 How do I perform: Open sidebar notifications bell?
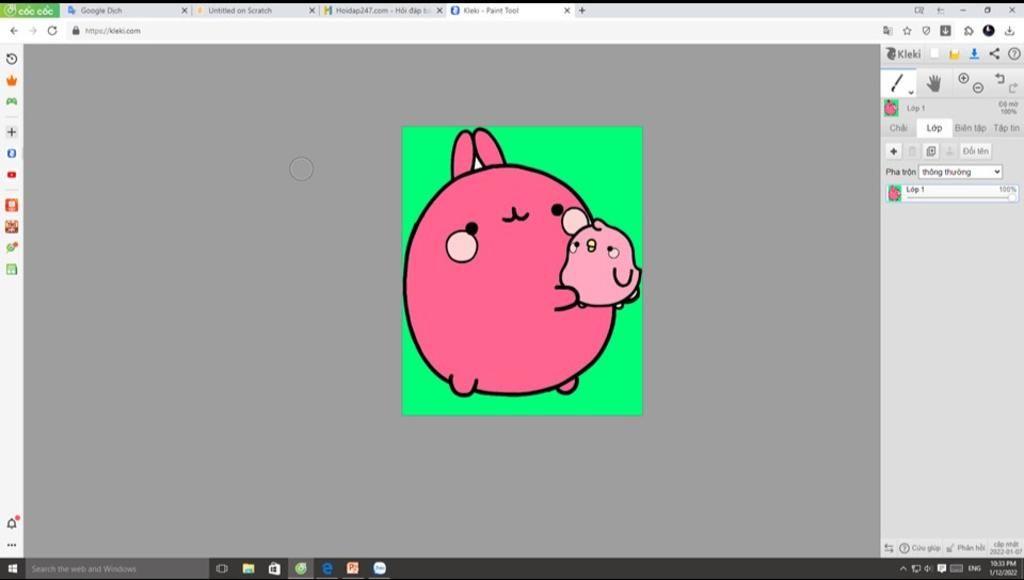(x=12, y=523)
